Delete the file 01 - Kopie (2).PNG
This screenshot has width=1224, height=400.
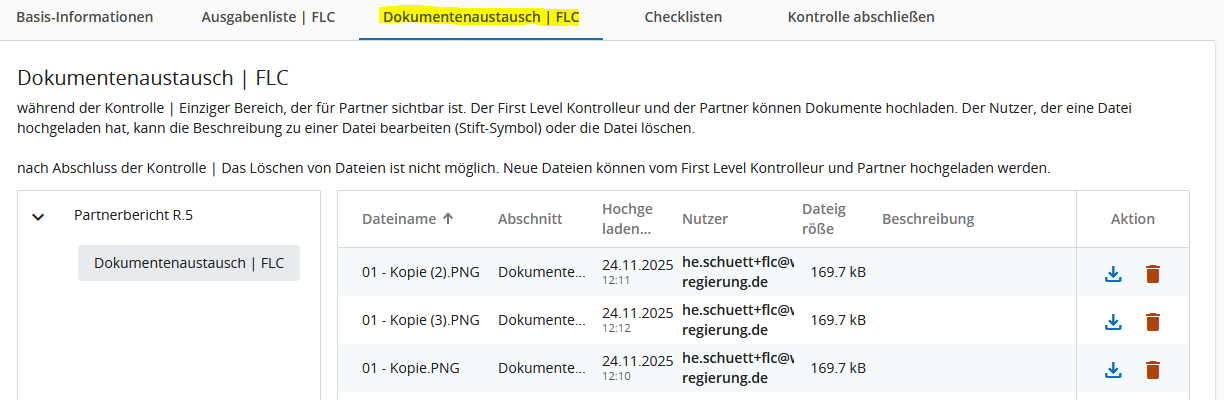1153,273
